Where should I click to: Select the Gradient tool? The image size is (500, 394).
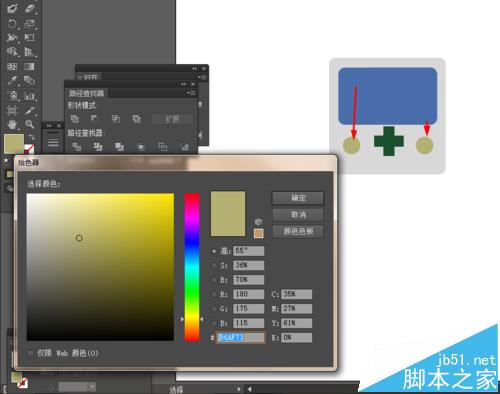coord(30,67)
